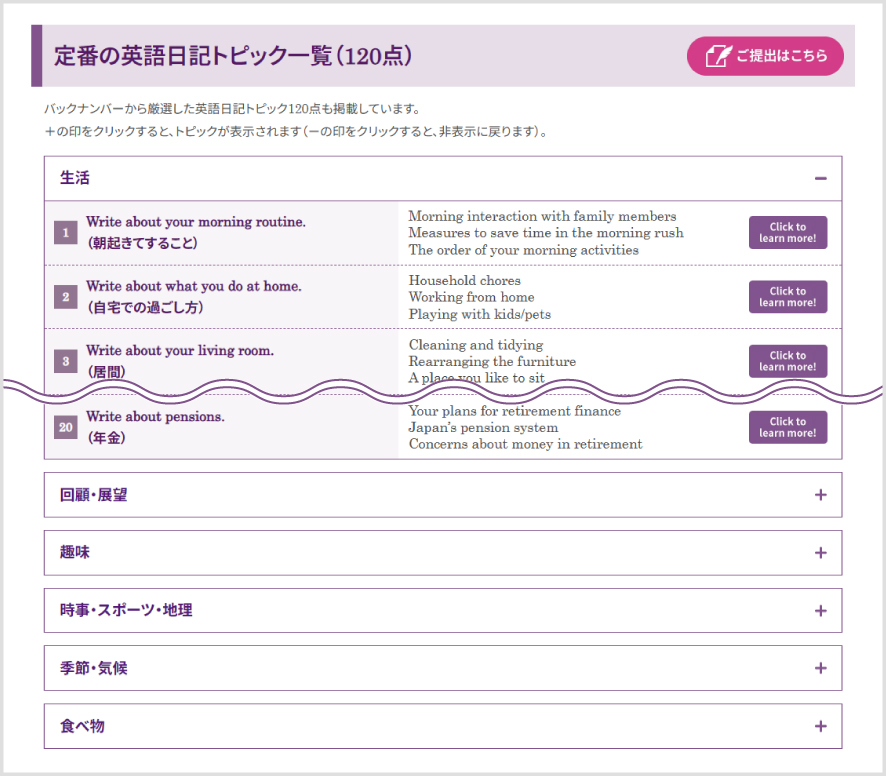Expand 時事・スポーツ・地理 using its plus icon
This screenshot has width=886, height=776.
pyautogui.click(x=820, y=611)
